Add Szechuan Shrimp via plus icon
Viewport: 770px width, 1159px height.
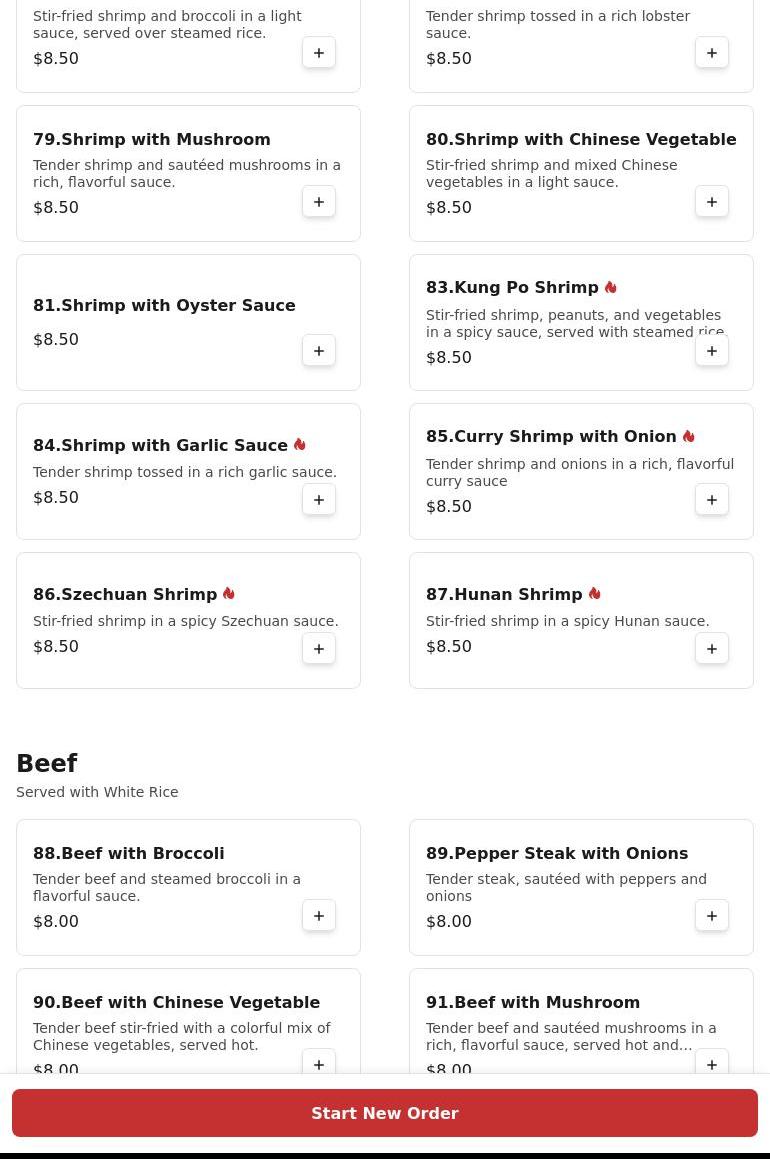pyautogui.click(x=319, y=649)
